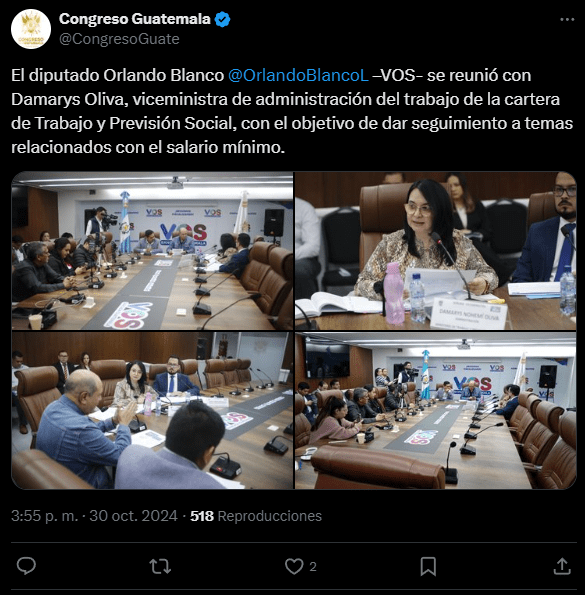Open top-left photo of meeting room
Viewport: 585px width, 595px height.
coord(152,251)
